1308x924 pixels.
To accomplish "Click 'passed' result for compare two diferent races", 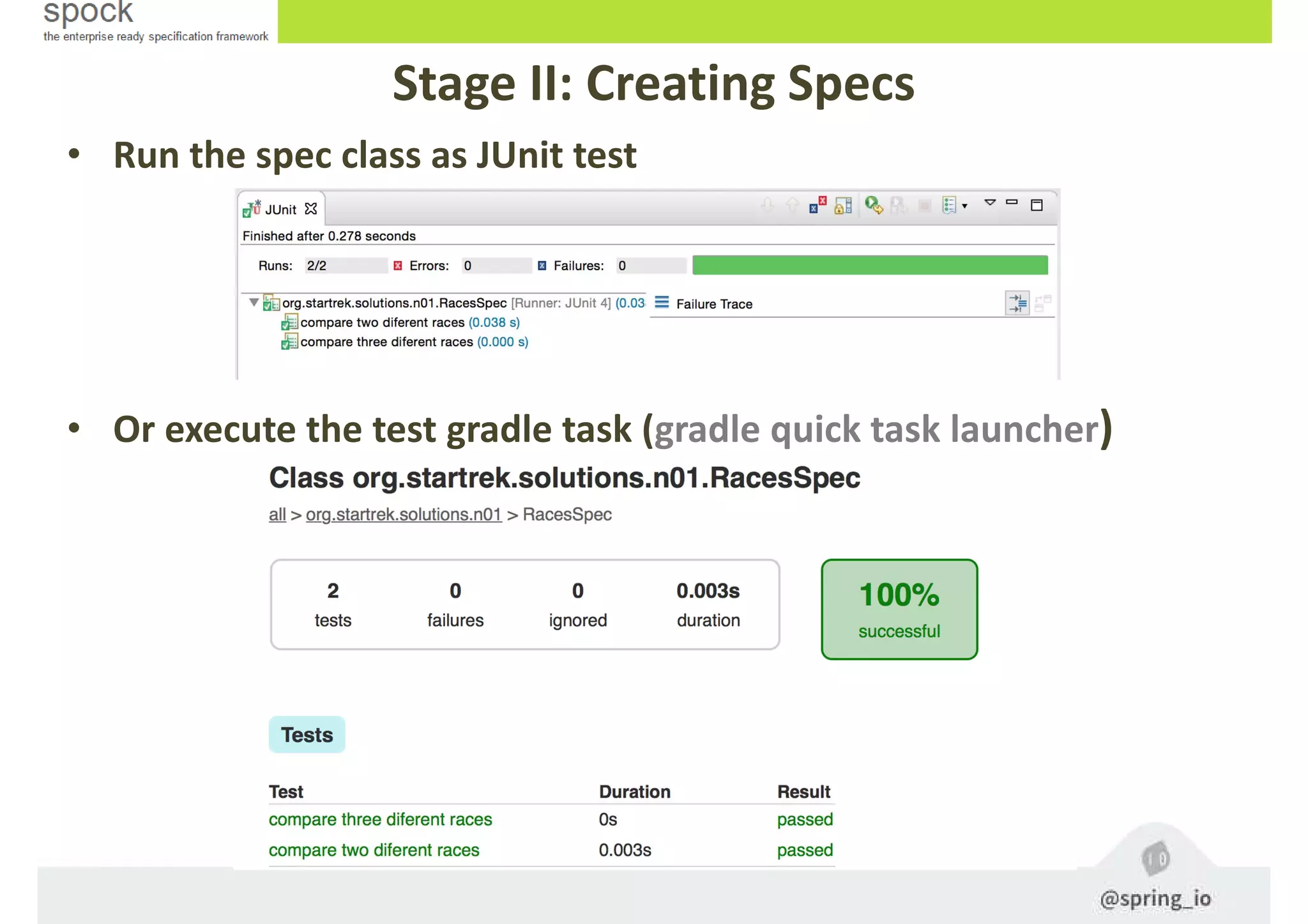I will pyautogui.click(x=805, y=850).
